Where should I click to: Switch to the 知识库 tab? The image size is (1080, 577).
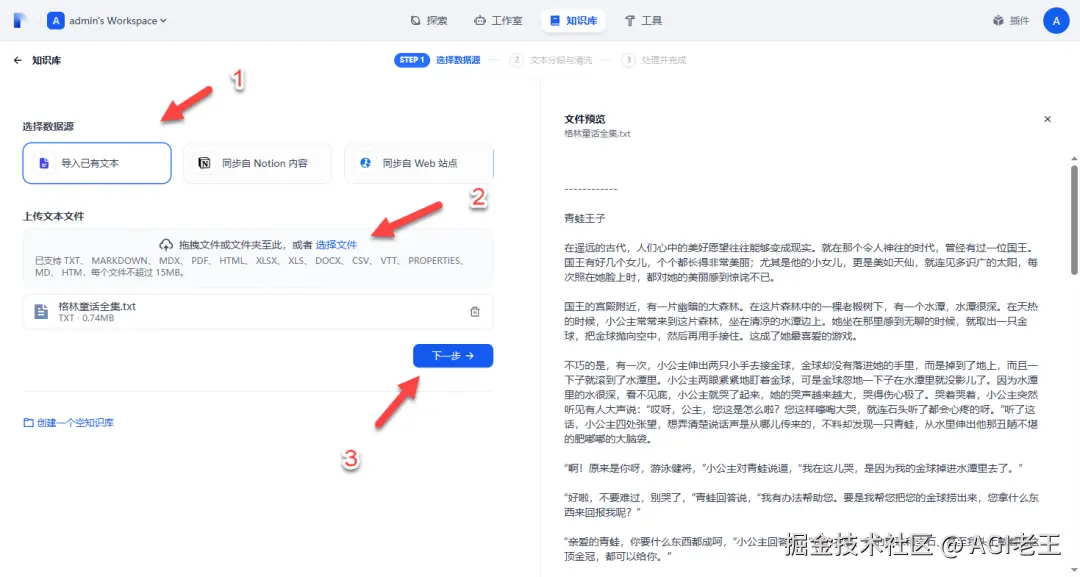pyautogui.click(x=573, y=21)
